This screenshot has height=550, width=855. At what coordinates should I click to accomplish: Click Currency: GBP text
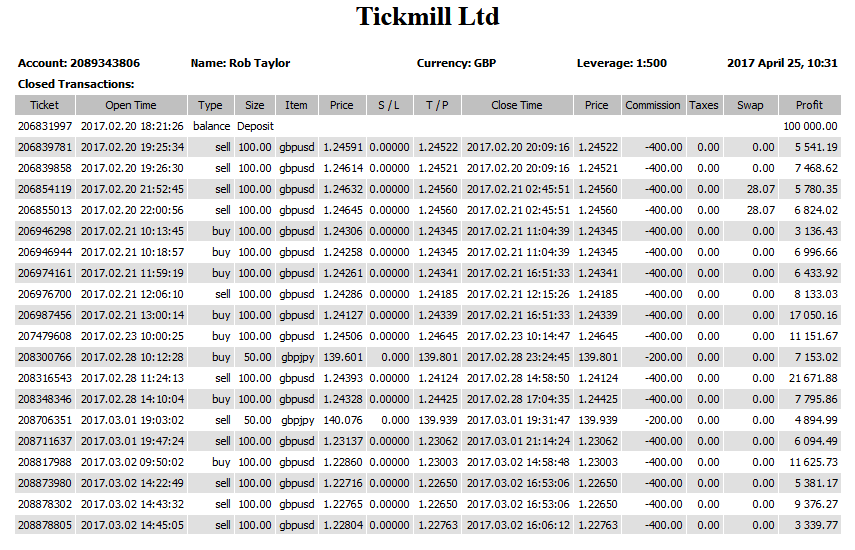pyautogui.click(x=456, y=63)
